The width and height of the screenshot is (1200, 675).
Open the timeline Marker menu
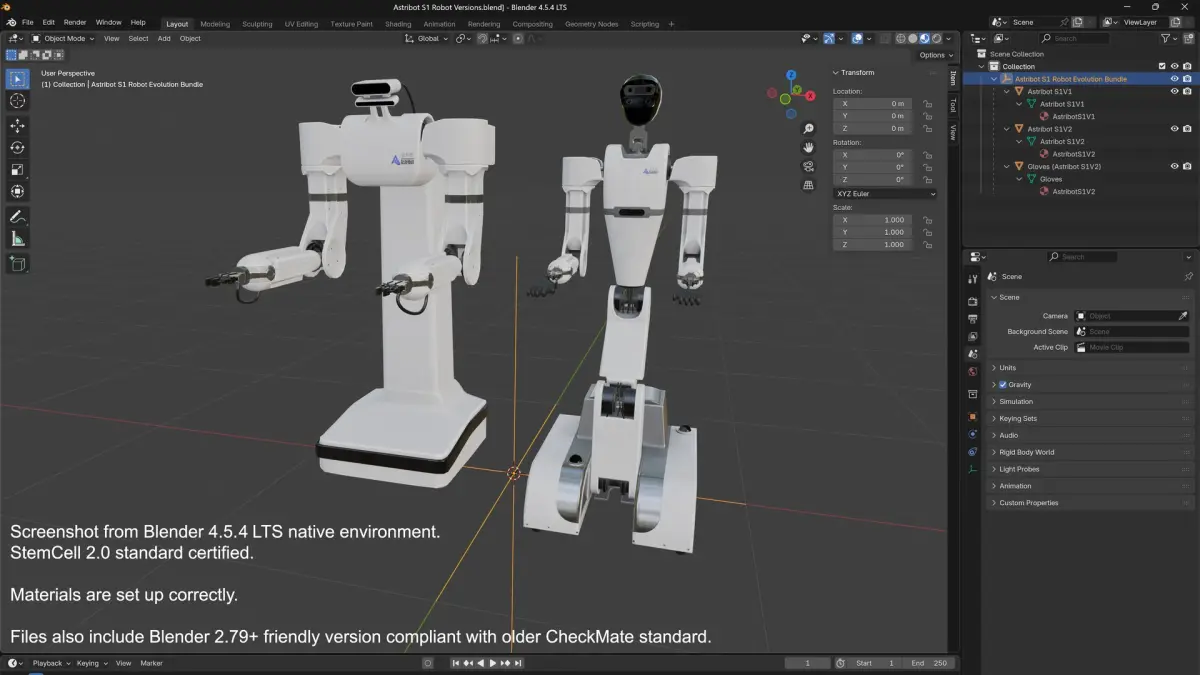[151, 663]
